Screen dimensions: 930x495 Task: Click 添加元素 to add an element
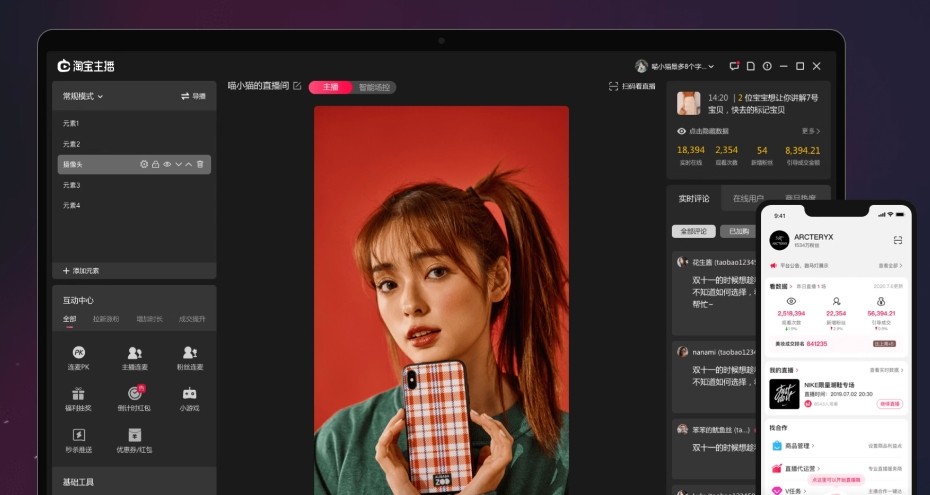81,270
